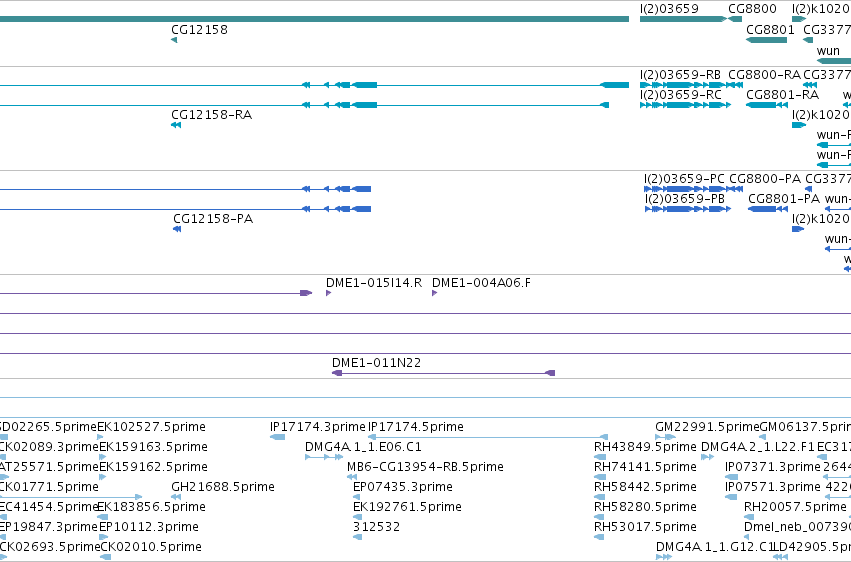Click the EK159162.5prime EST label
Screen dimensions: 851x562
point(153,467)
